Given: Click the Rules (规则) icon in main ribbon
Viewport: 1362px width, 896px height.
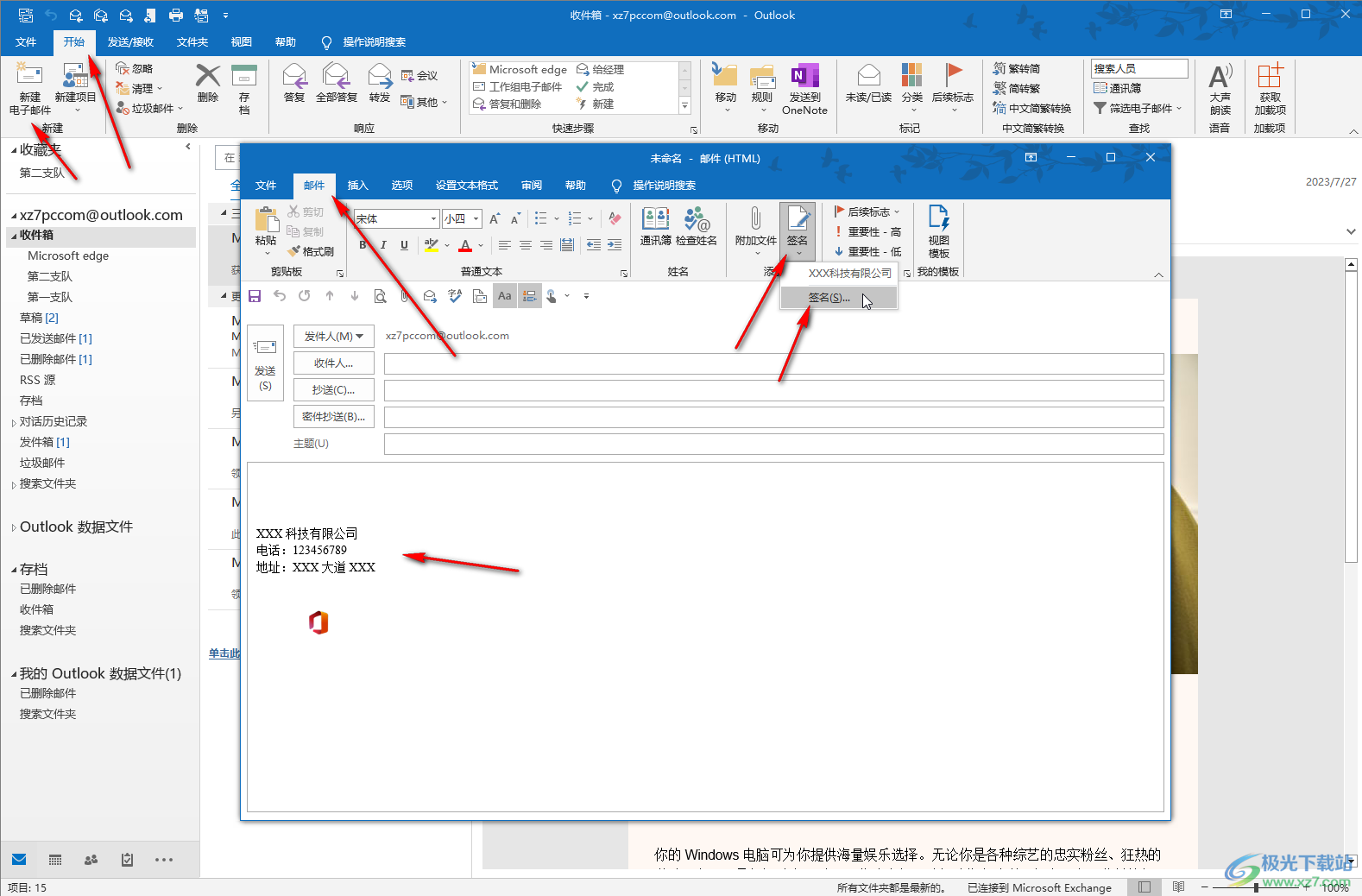Looking at the screenshot, I should coord(762,76).
